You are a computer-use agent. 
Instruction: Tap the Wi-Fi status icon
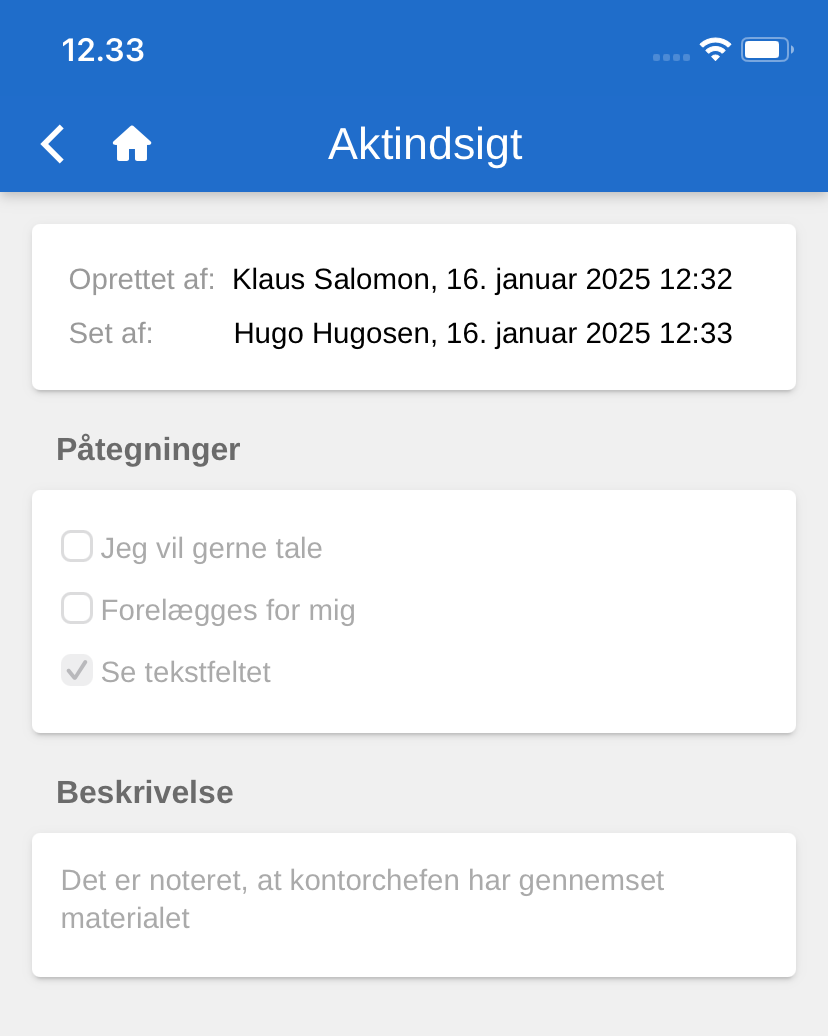pos(715,49)
